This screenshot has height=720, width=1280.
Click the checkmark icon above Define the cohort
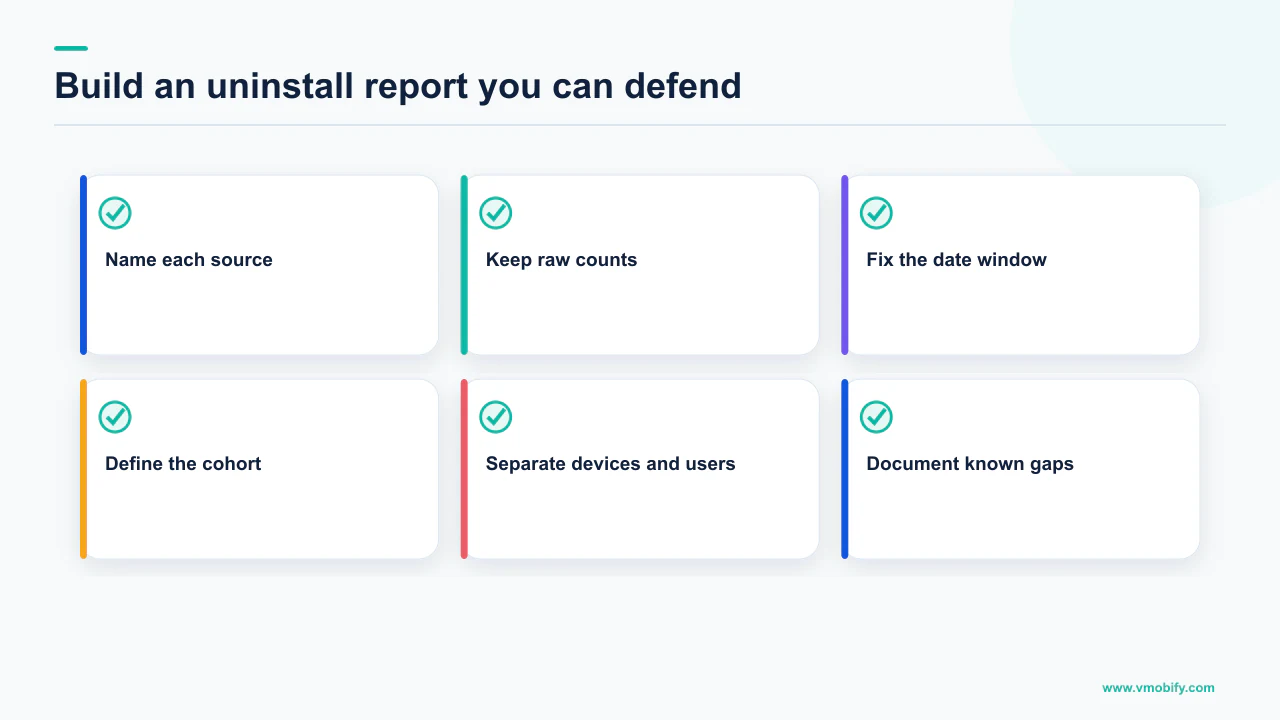point(115,417)
